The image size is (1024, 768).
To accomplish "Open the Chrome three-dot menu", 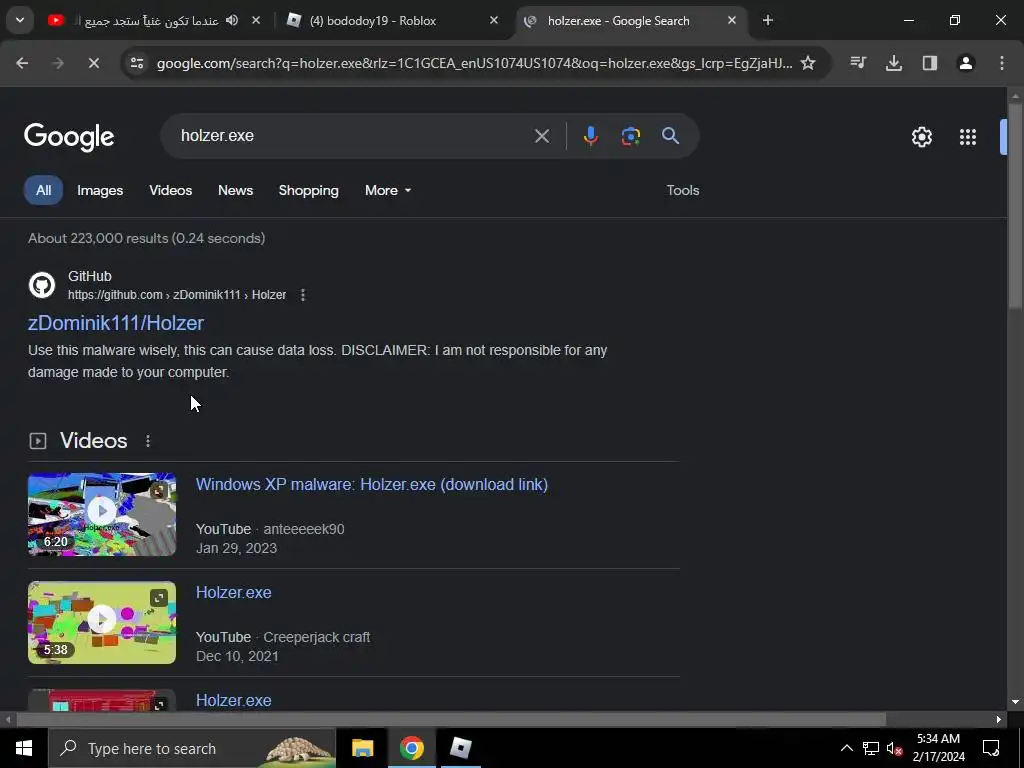I will pos(1002,63).
